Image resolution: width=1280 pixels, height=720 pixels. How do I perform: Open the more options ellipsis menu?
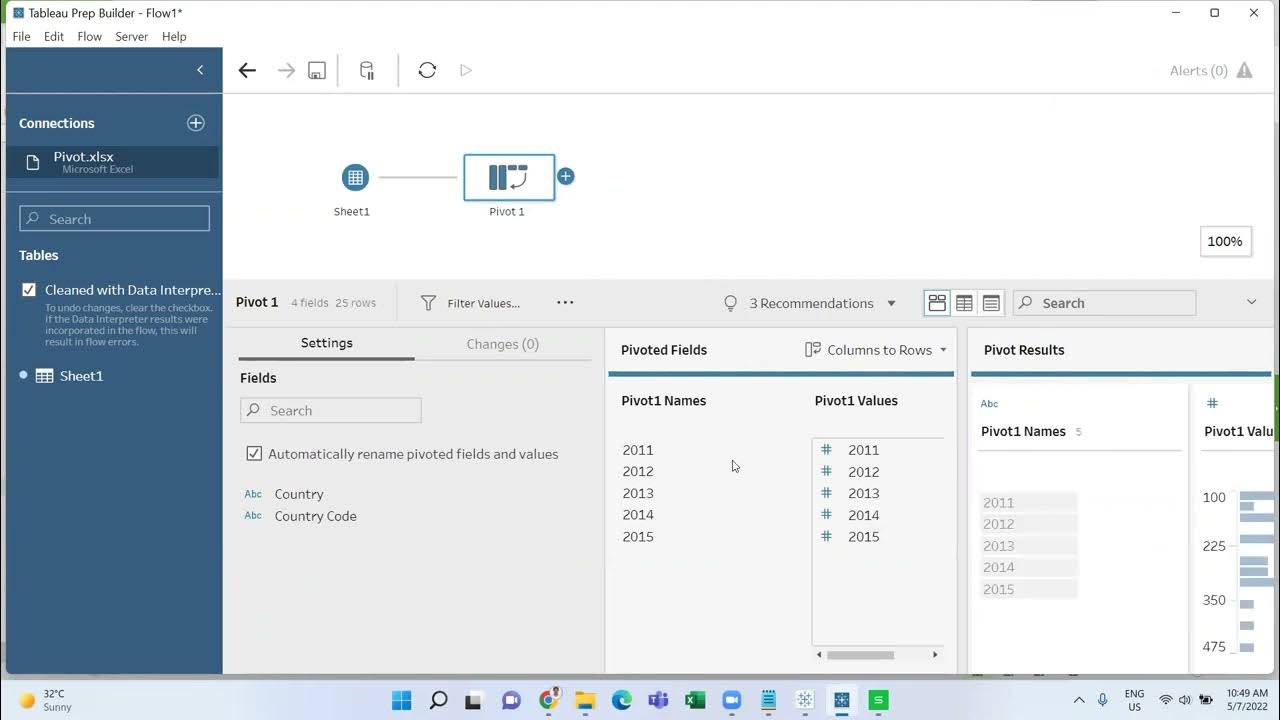(x=565, y=302)
